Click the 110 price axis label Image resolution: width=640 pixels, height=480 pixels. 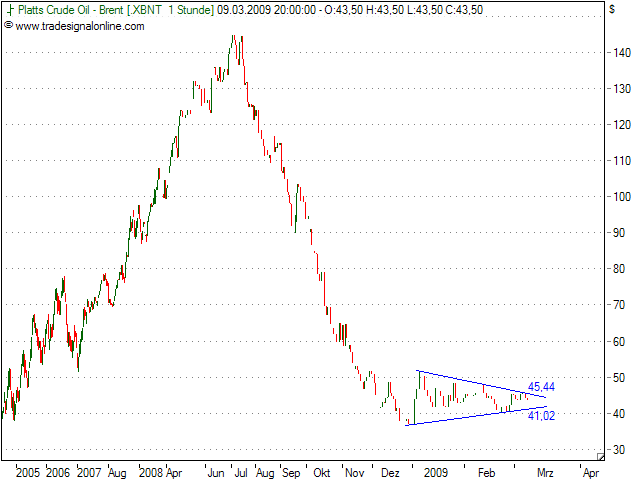point(622,160)
